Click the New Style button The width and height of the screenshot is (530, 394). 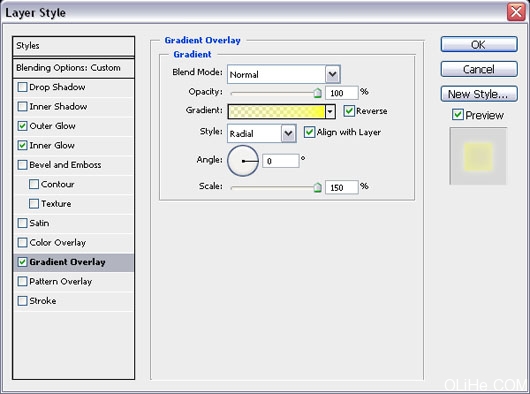point(479,94)
